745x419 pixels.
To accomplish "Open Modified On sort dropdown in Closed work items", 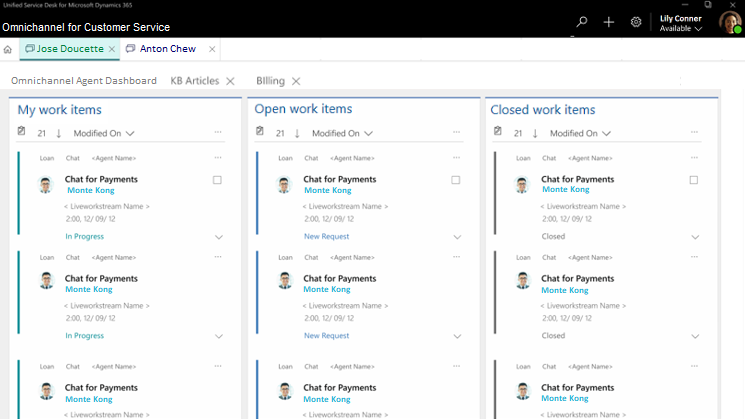I will pyautogui.click(x=580, y=133).
